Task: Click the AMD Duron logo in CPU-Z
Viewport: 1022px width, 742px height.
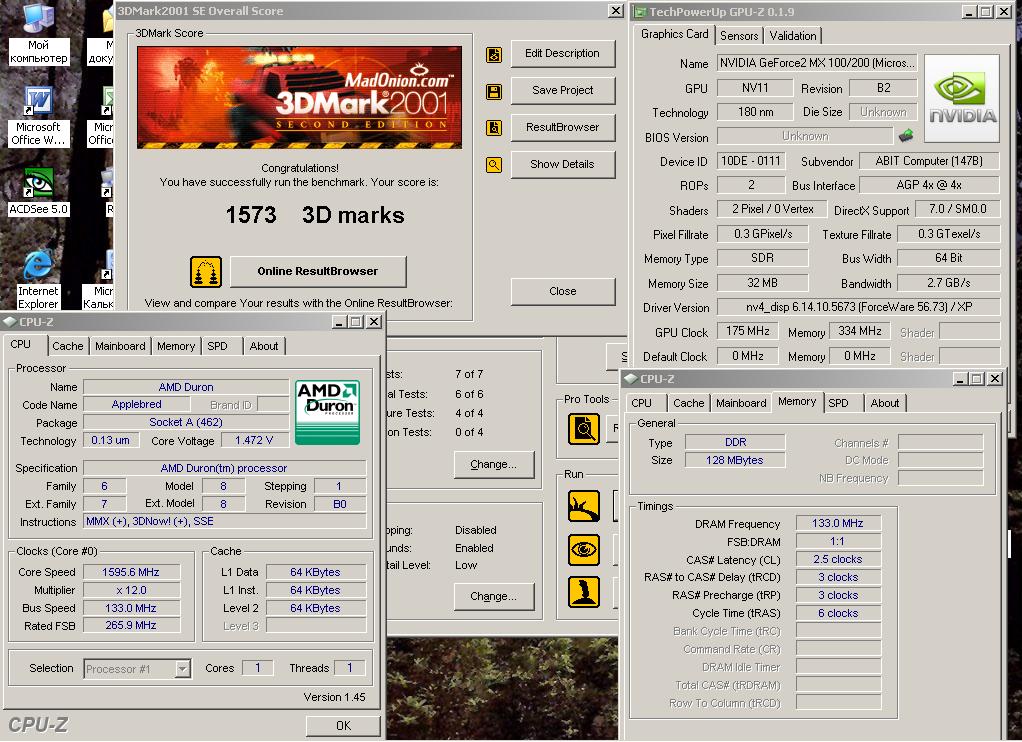Action: 327,412
